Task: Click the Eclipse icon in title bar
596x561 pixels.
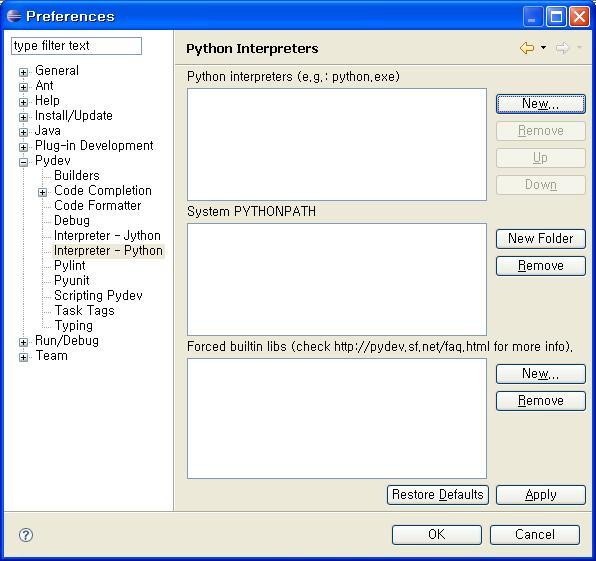Action: [14, 16]
